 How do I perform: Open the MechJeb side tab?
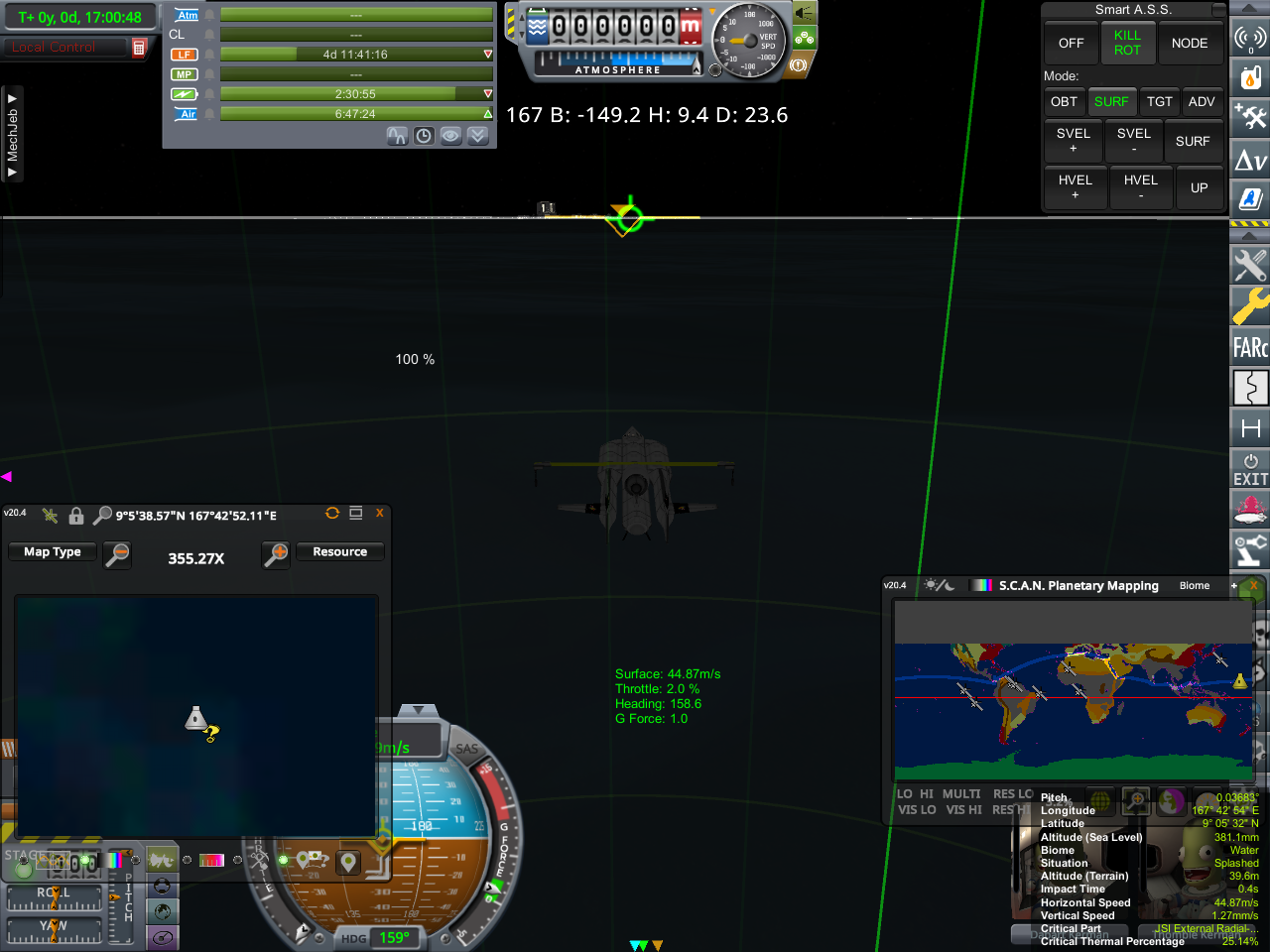coord(12,134)
